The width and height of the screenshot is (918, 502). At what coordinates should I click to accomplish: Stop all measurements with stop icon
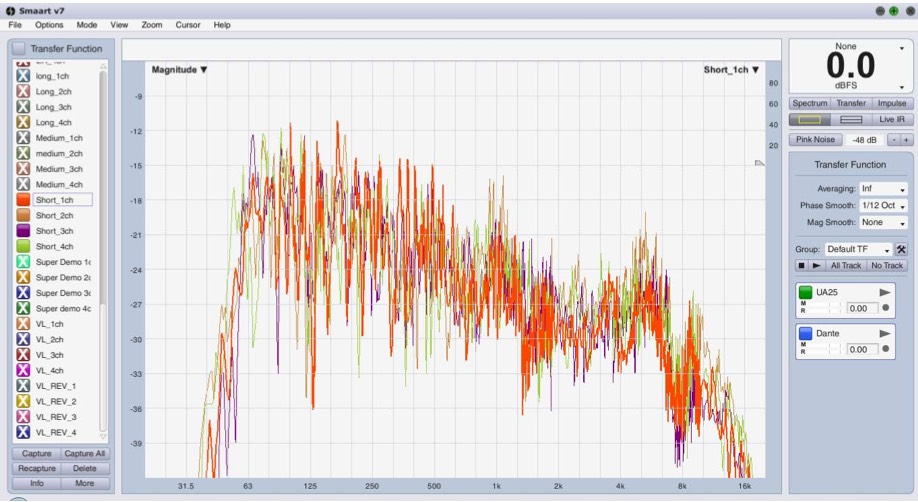[801, 265]
